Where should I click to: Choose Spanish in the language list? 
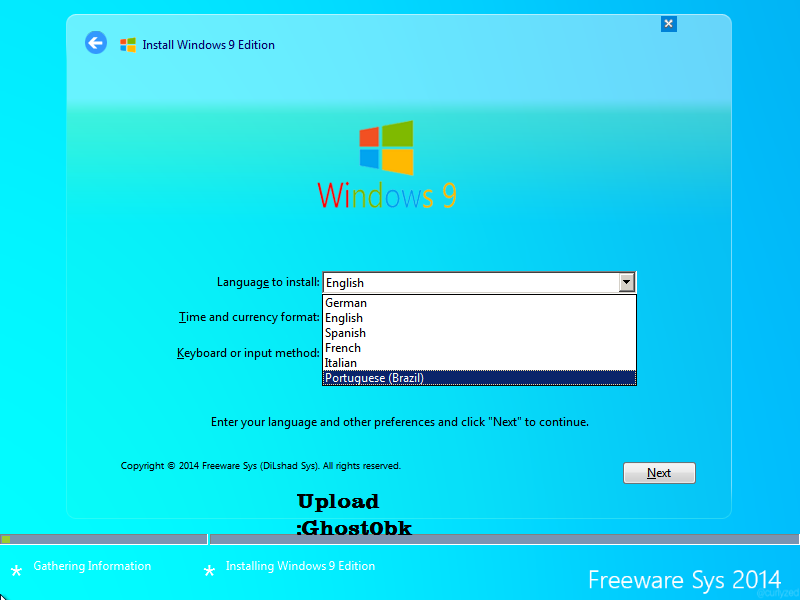point(479,333)
